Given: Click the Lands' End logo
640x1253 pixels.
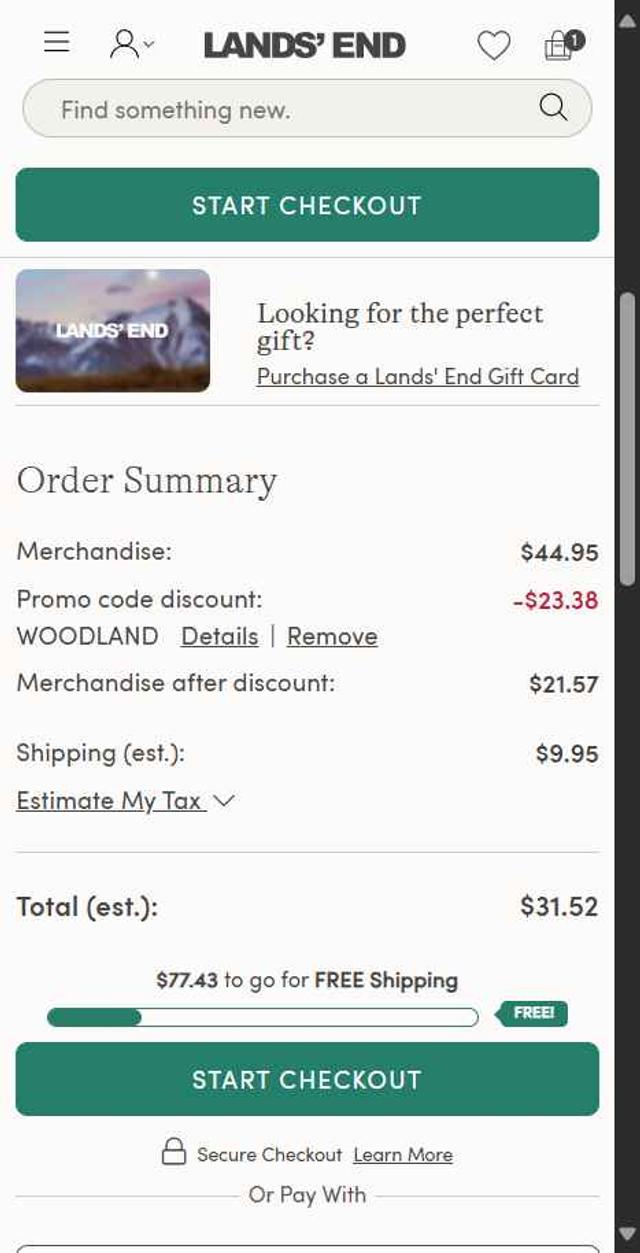Looking at the screenshot, I should [x=305, y=45].
